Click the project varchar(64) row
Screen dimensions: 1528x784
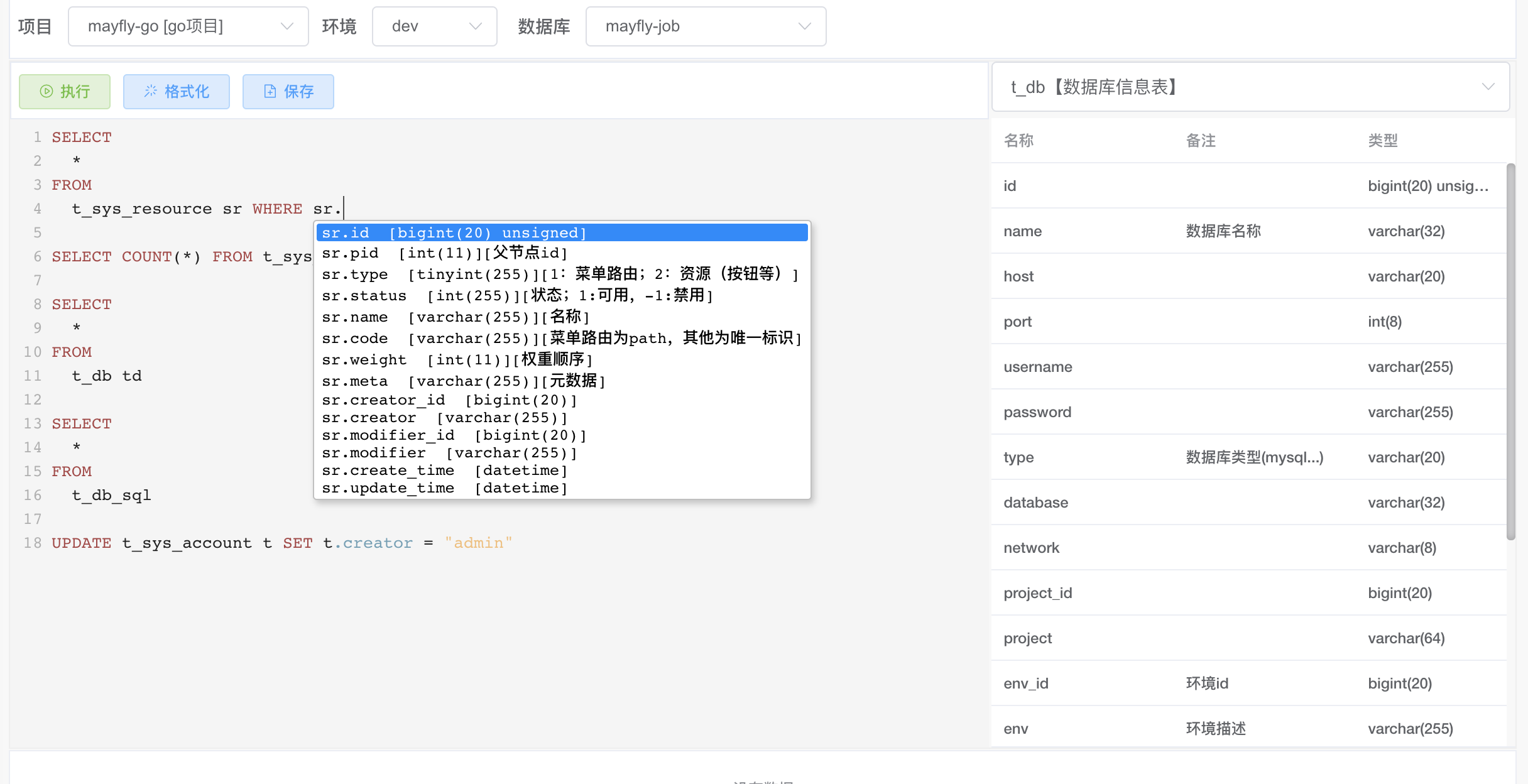click(1249, 638)
